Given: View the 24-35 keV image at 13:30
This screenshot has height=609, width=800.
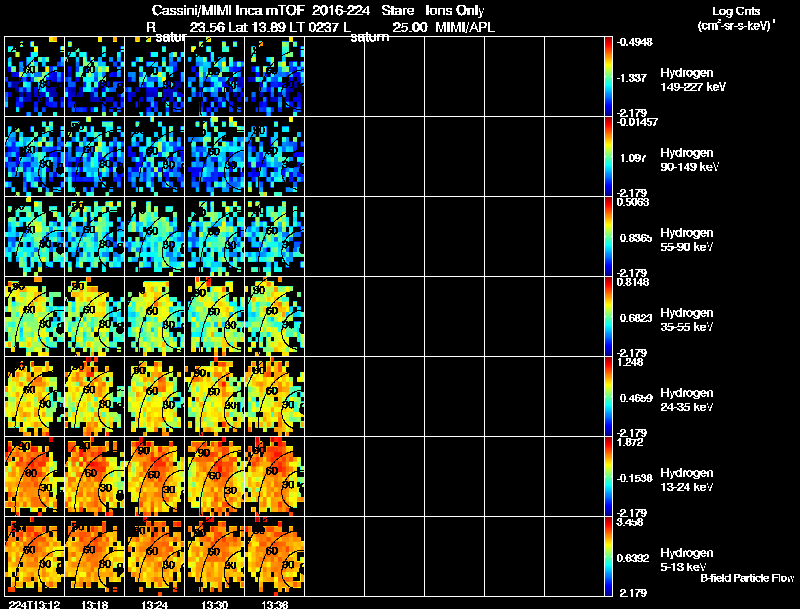Looking at the screenshot, I should click(x=215, y=397).
